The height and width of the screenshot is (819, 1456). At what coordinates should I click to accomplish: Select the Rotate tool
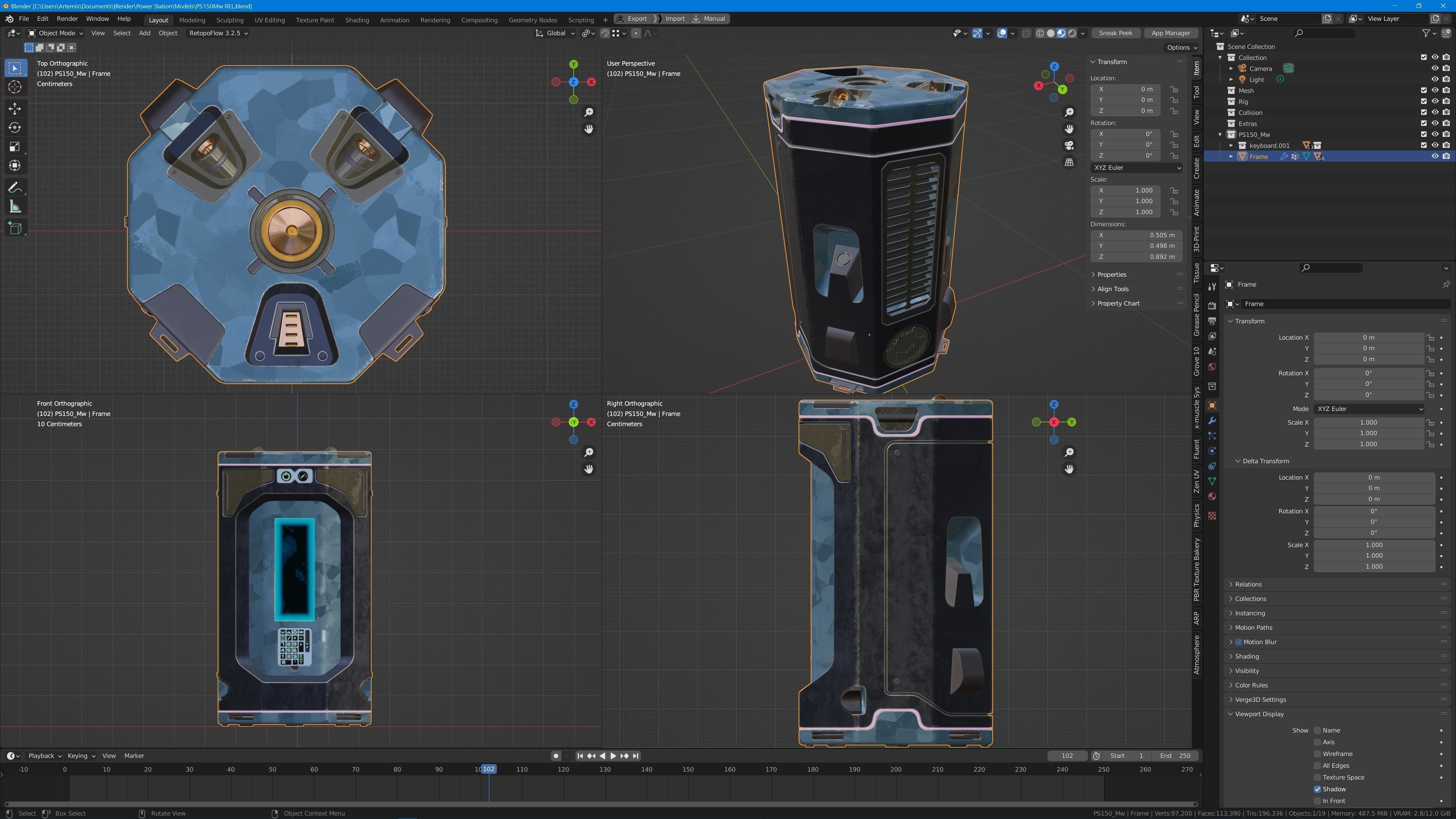click(15, 128)
